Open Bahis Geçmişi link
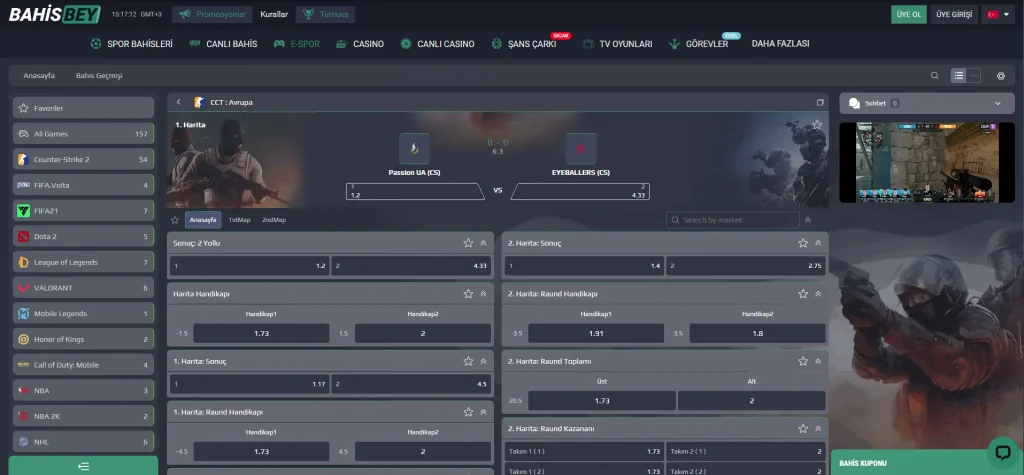The image size is (1024, 475). (99, 76)
